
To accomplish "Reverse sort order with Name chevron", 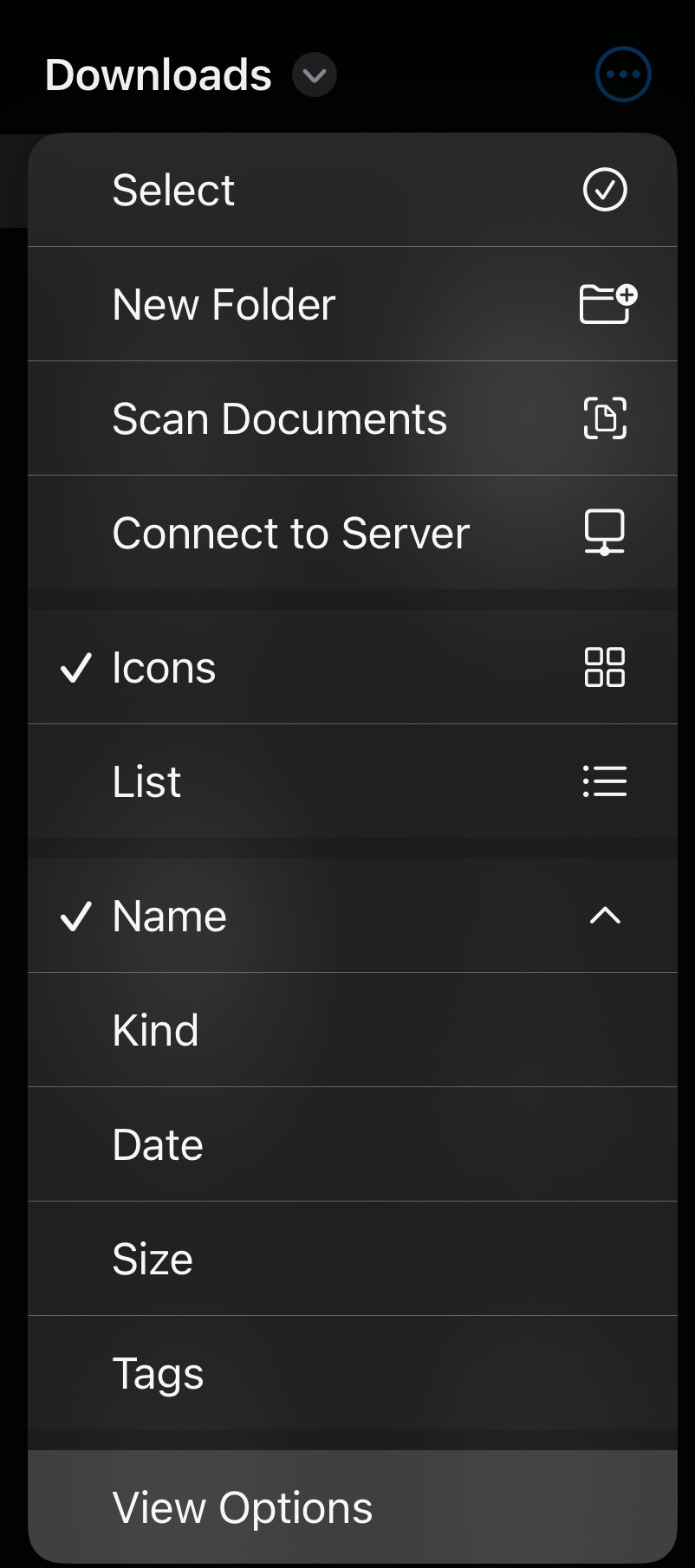I will pos(605,916).
